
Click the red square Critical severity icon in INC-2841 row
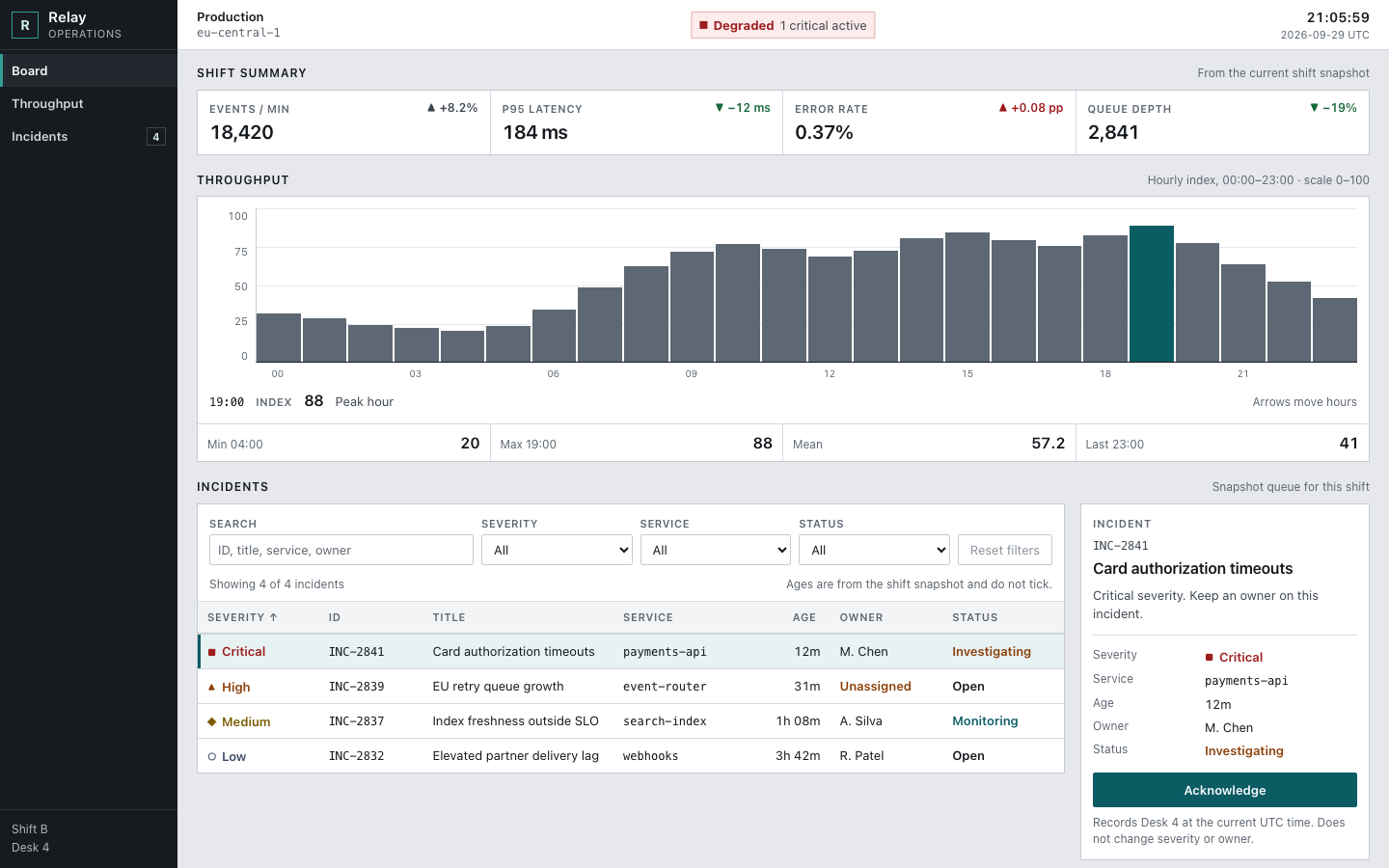click(212, 652)
